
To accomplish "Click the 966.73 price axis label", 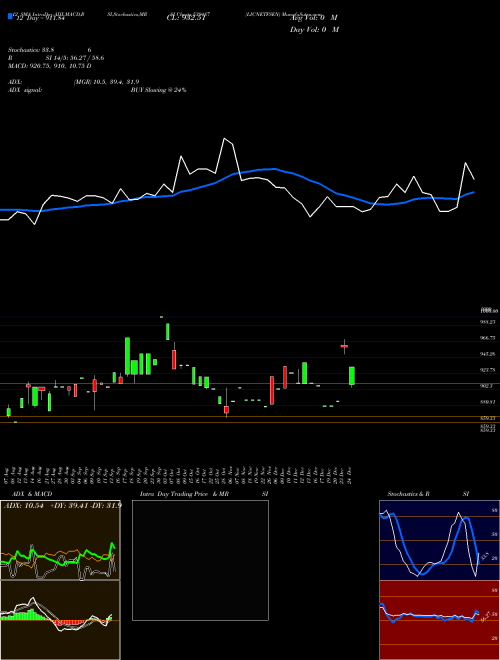I will [x=488, y=338].
